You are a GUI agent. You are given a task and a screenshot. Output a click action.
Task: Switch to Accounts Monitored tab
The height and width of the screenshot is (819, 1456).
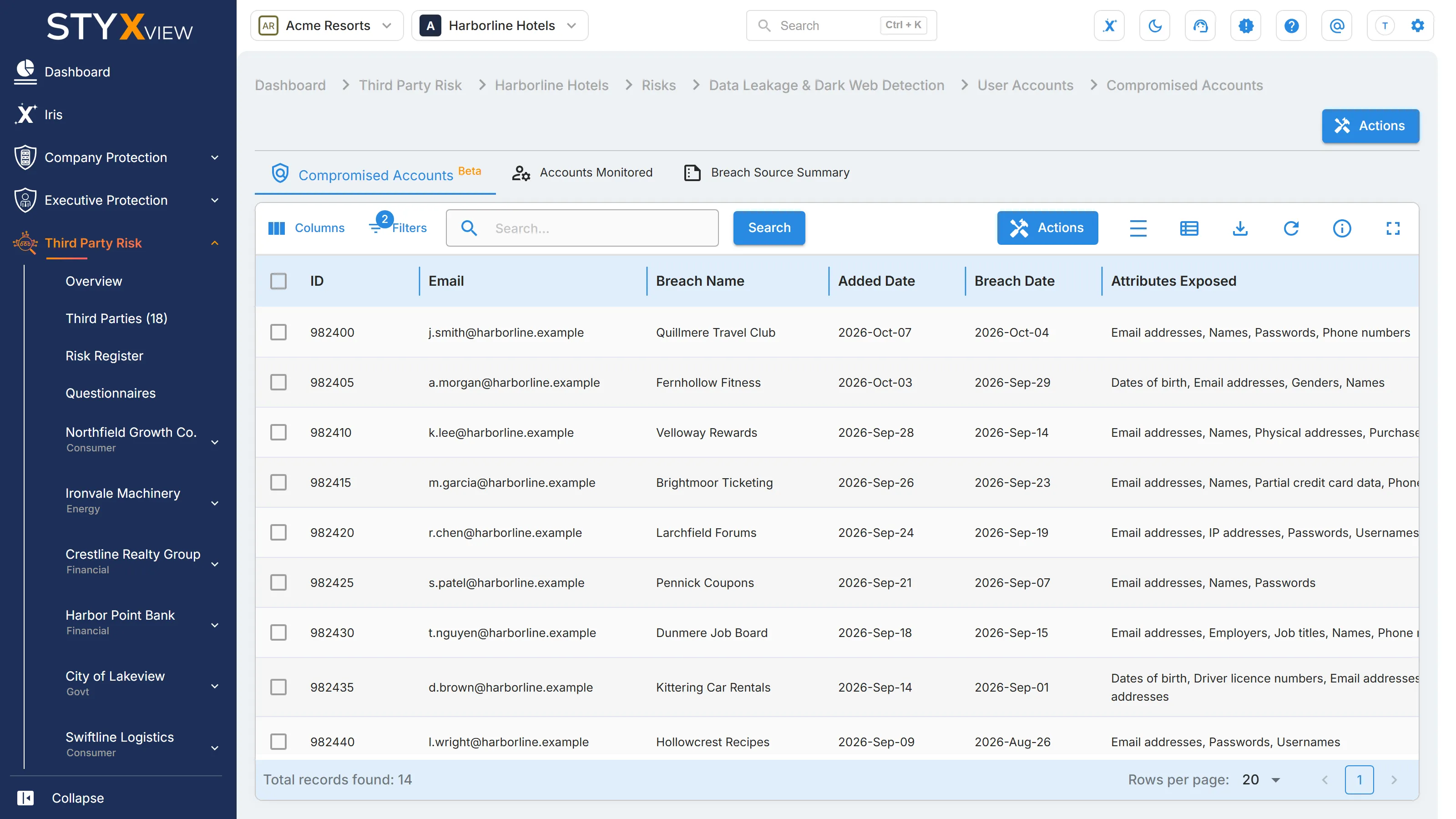click(x=583, y=172)
